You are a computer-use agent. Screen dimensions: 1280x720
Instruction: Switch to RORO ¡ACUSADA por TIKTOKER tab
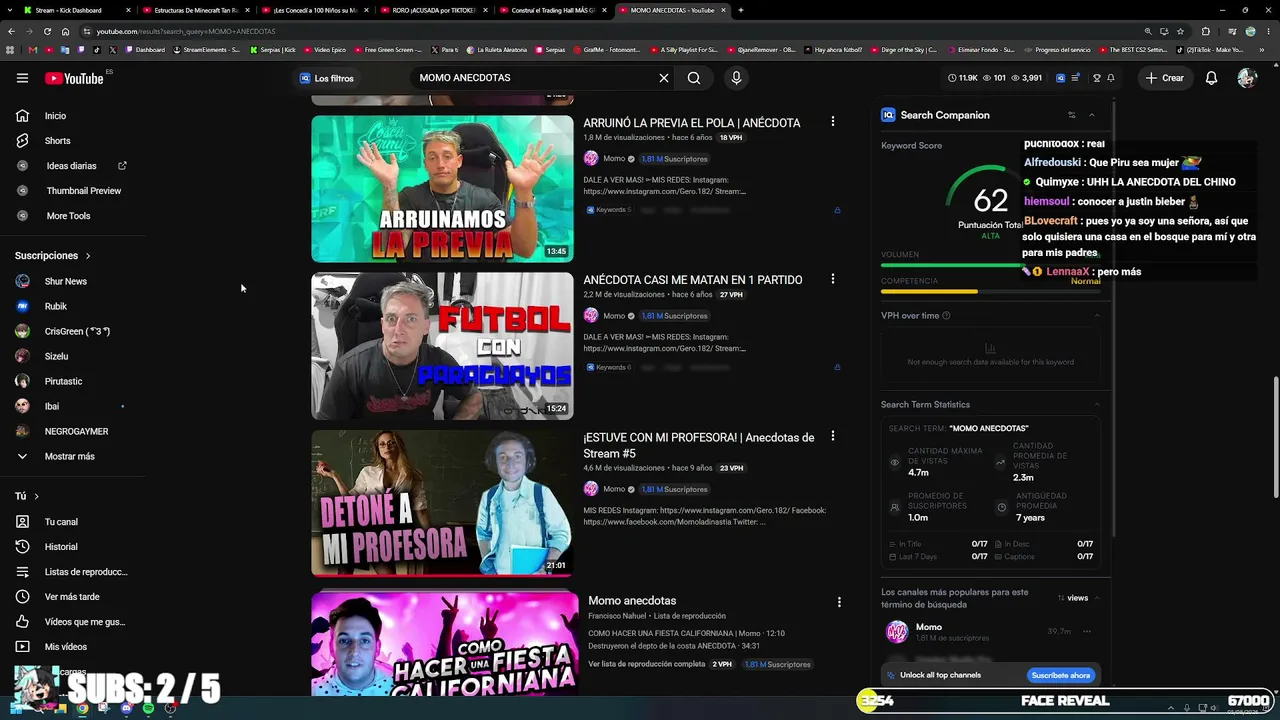coord(432,10)
